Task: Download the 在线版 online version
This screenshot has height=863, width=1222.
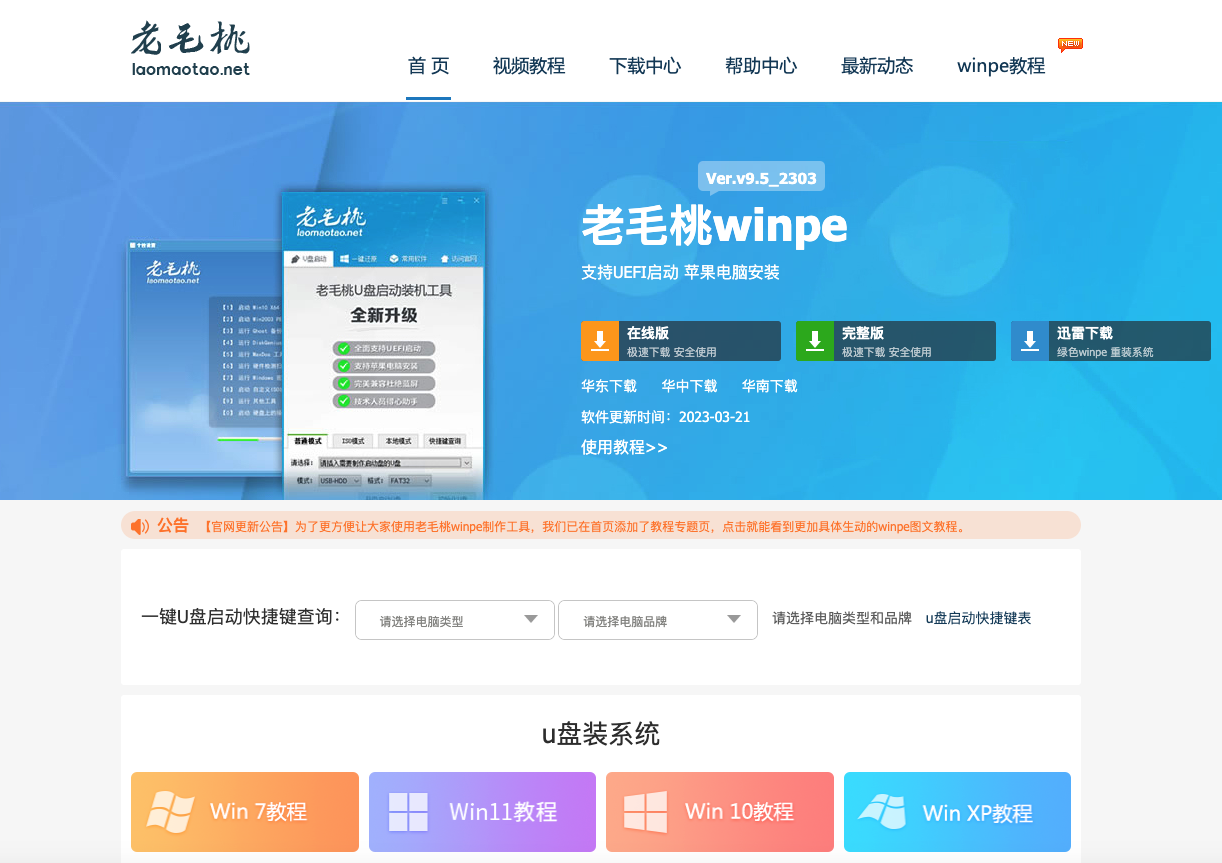Action: [x=681, y=341]
